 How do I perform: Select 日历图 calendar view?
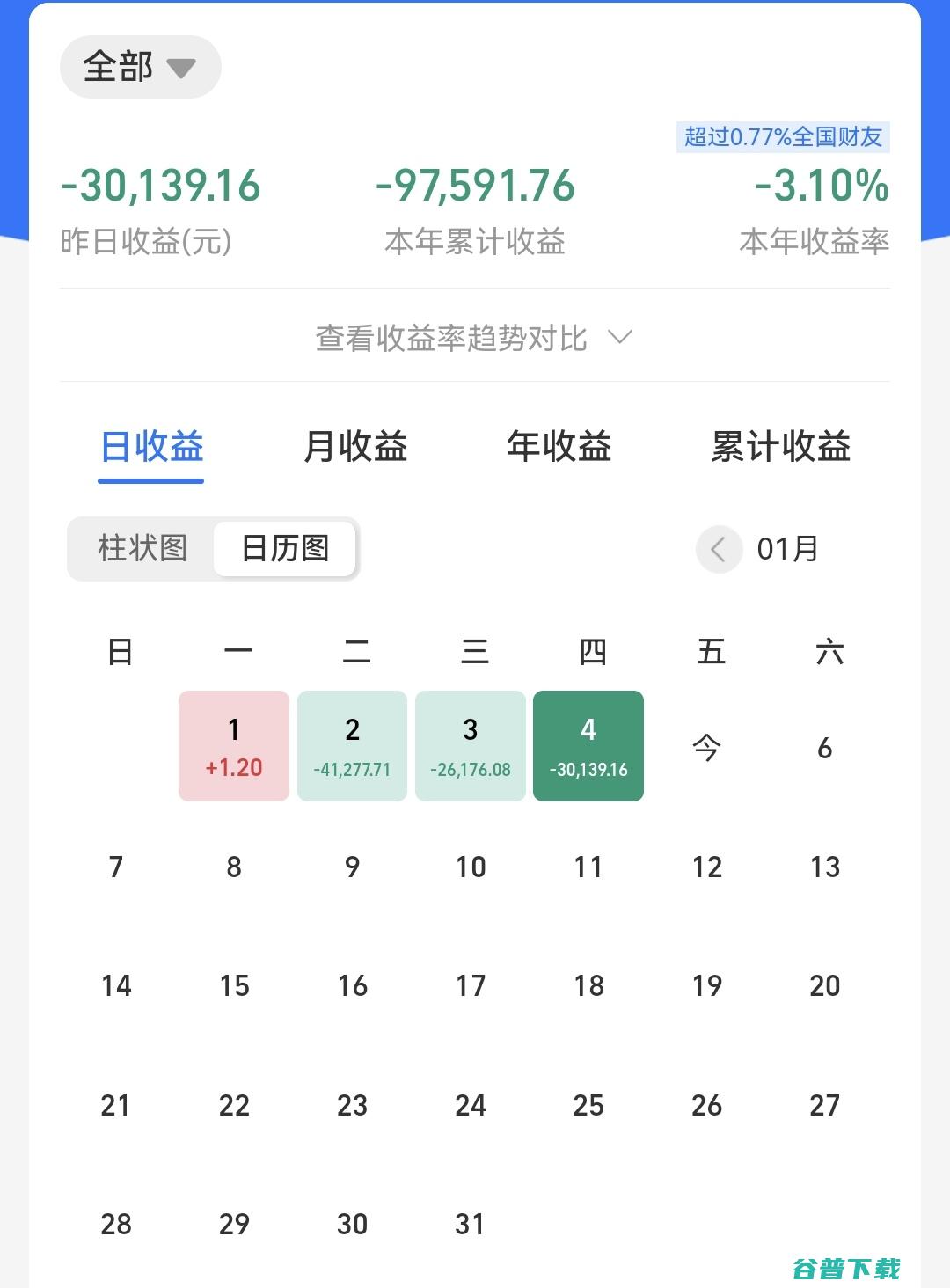285,548
